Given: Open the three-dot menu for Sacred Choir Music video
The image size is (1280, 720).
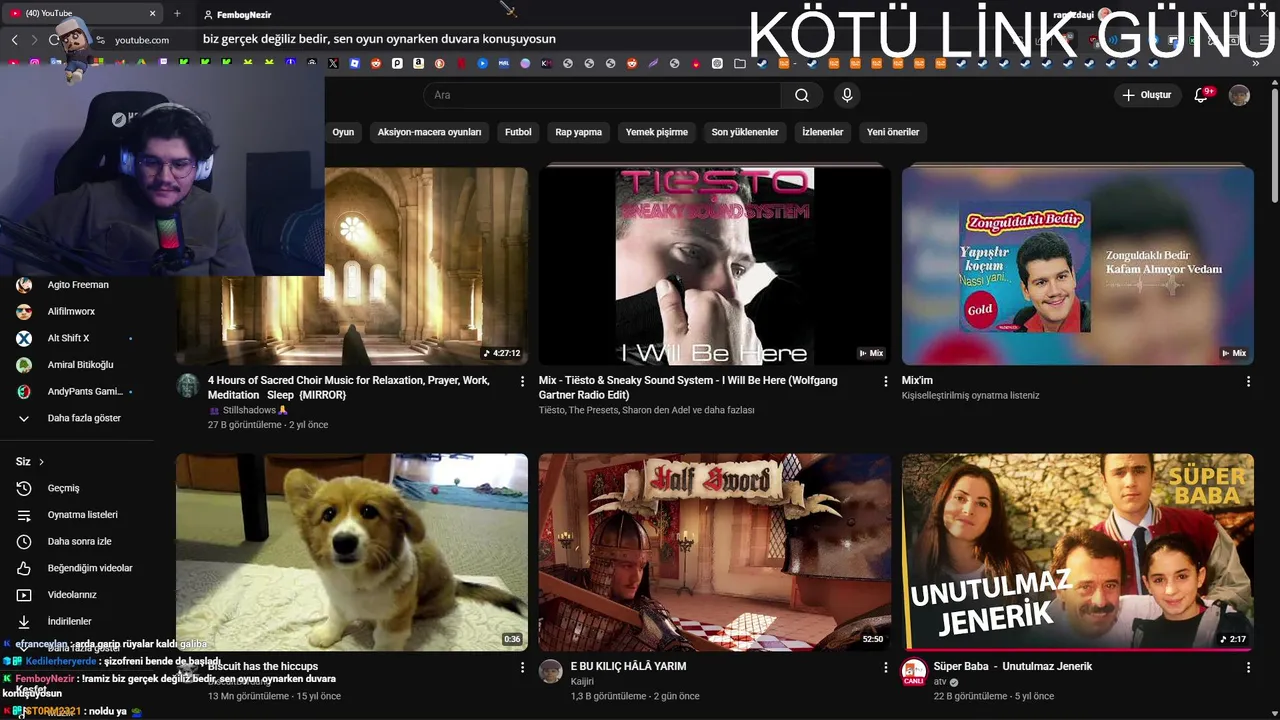Looking at the screenshot, I should pyautogui.click(x=522, y=381).
